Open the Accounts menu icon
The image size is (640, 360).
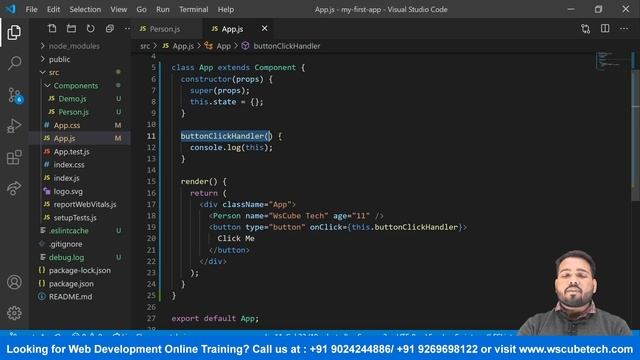pyautogui.click(x=14, y=282)
